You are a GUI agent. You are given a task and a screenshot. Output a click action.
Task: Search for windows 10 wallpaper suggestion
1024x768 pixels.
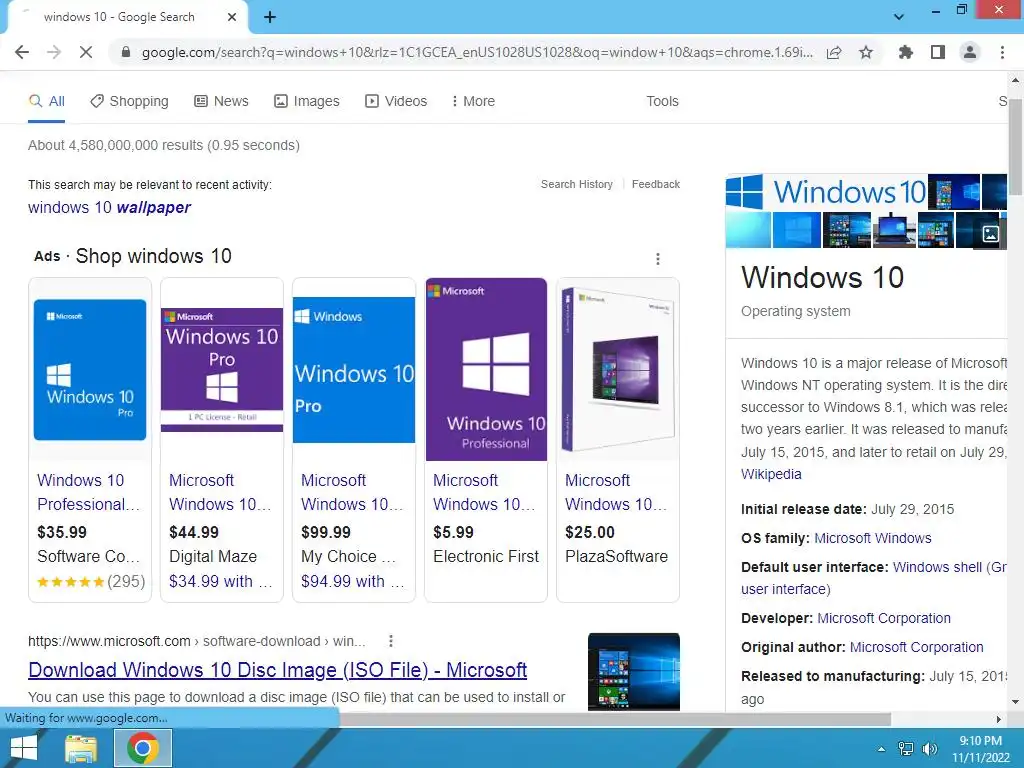tap(109, 208)
